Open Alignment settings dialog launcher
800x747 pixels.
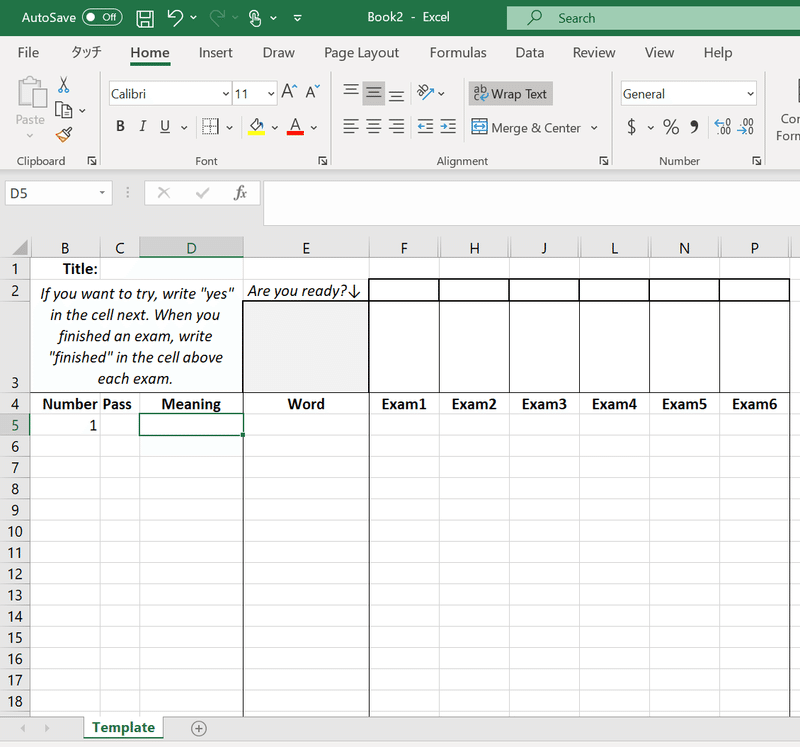click(x=604, y=161)
